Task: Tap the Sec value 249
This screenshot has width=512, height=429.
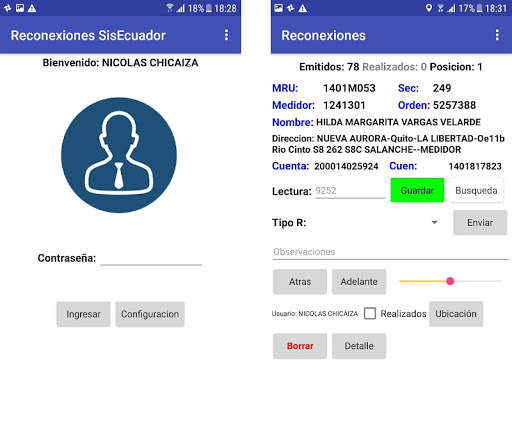Action: (x=442, y=88)
